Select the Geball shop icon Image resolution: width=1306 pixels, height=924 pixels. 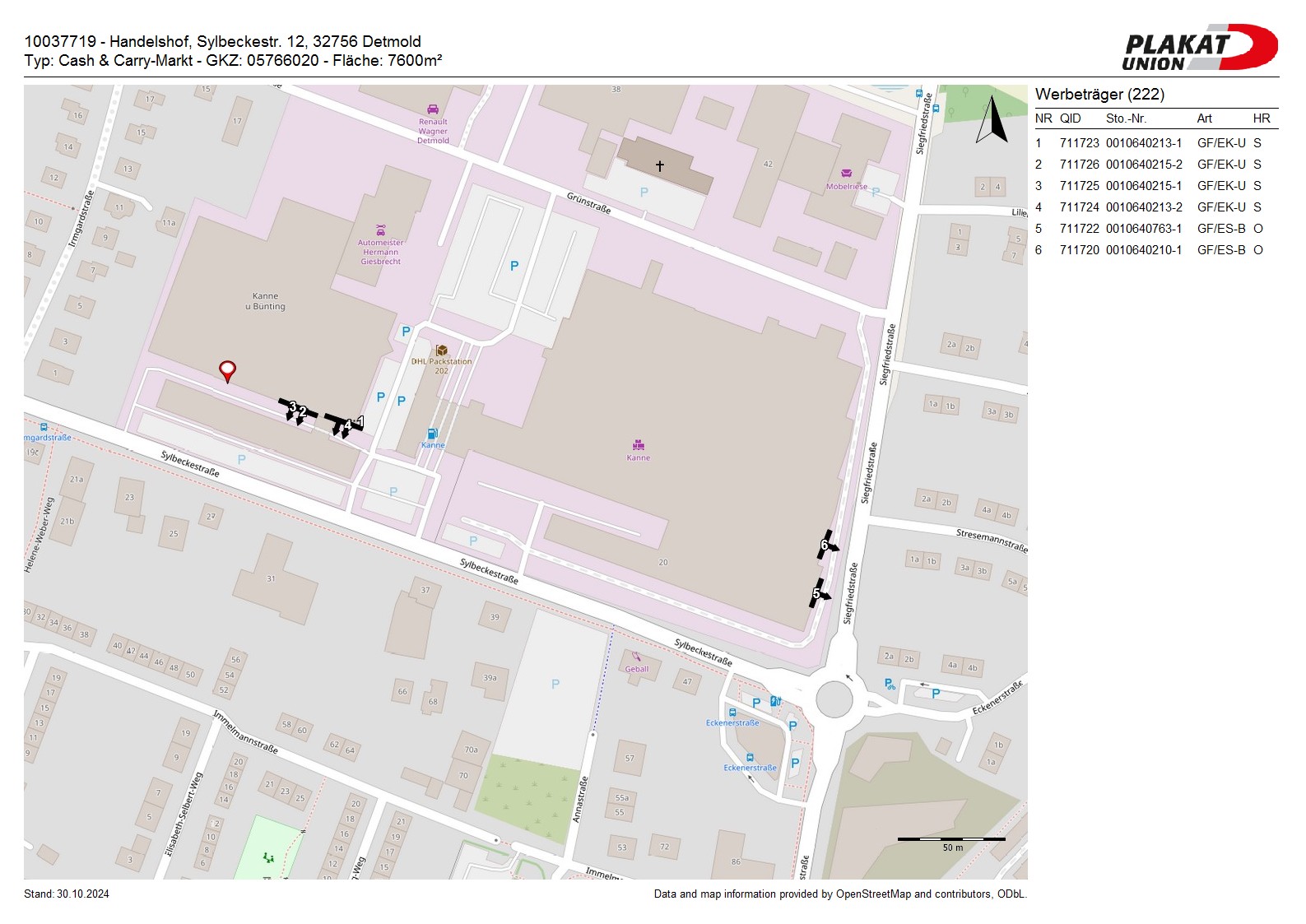click(635, 657)
